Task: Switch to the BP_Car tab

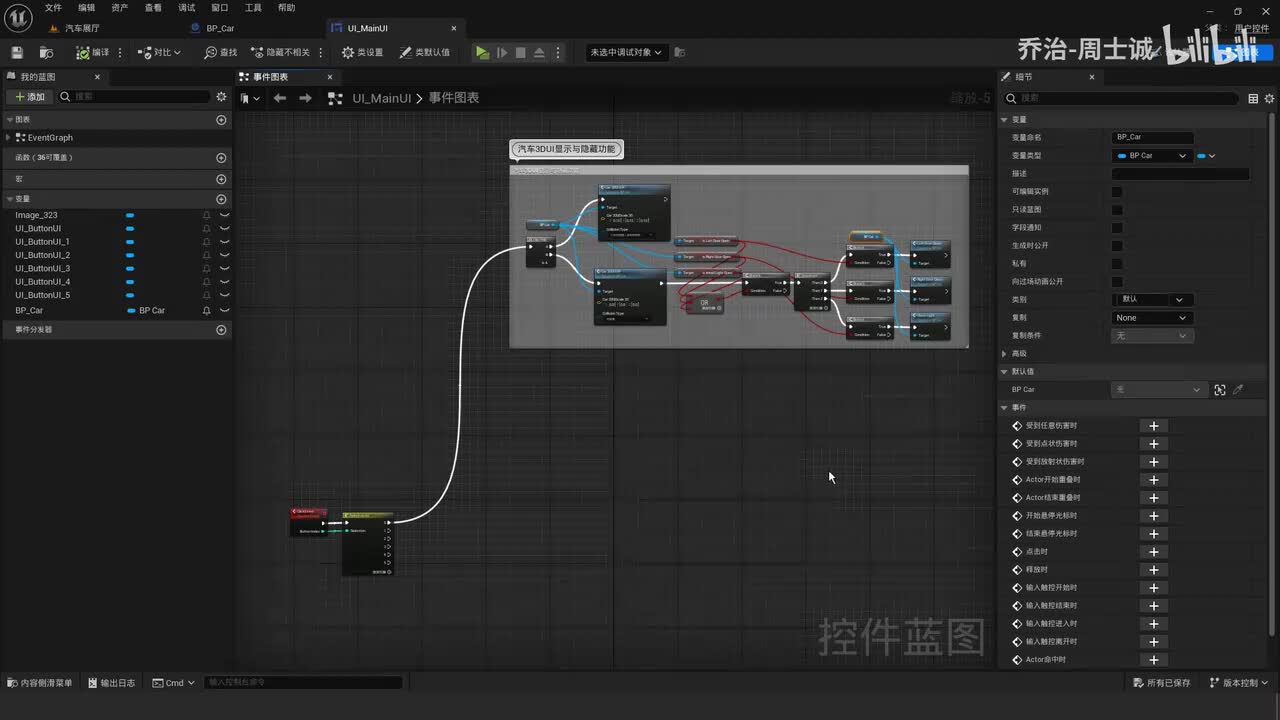Action: click(x=220, y=28)
